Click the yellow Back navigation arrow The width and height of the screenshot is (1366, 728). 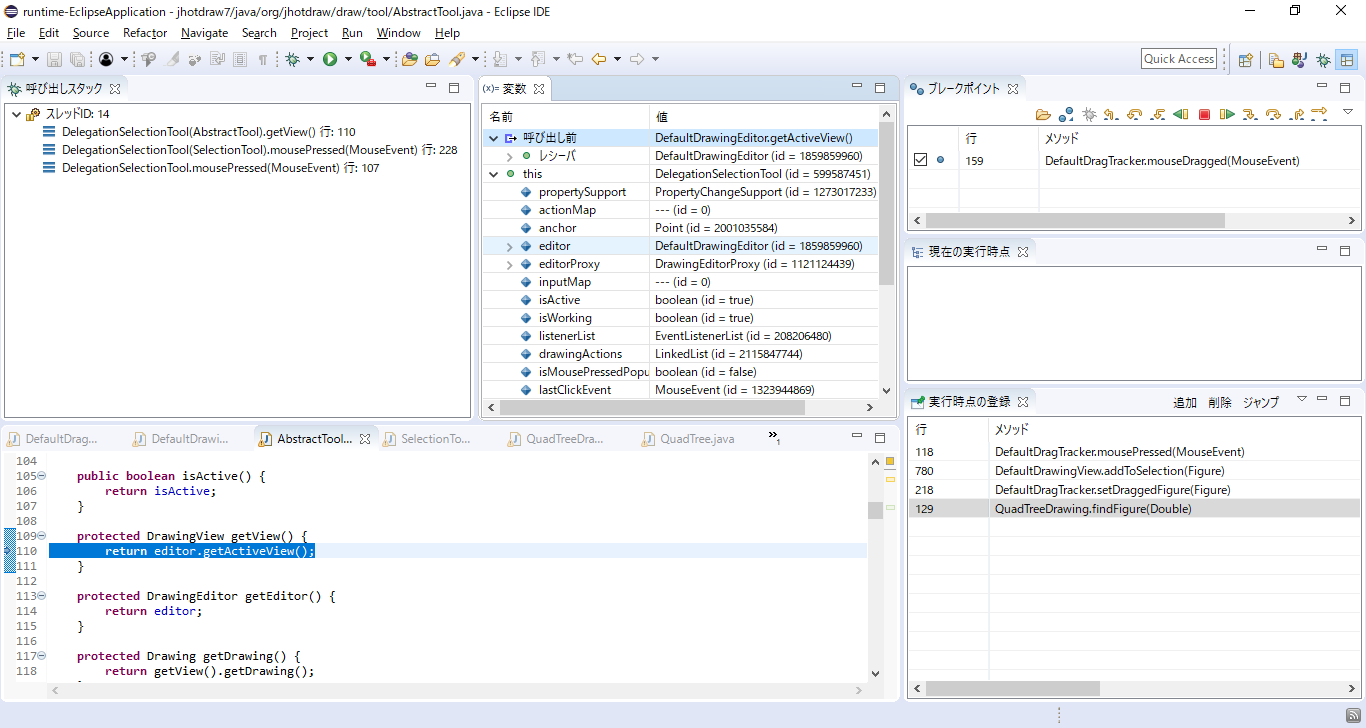pos(599,59)
